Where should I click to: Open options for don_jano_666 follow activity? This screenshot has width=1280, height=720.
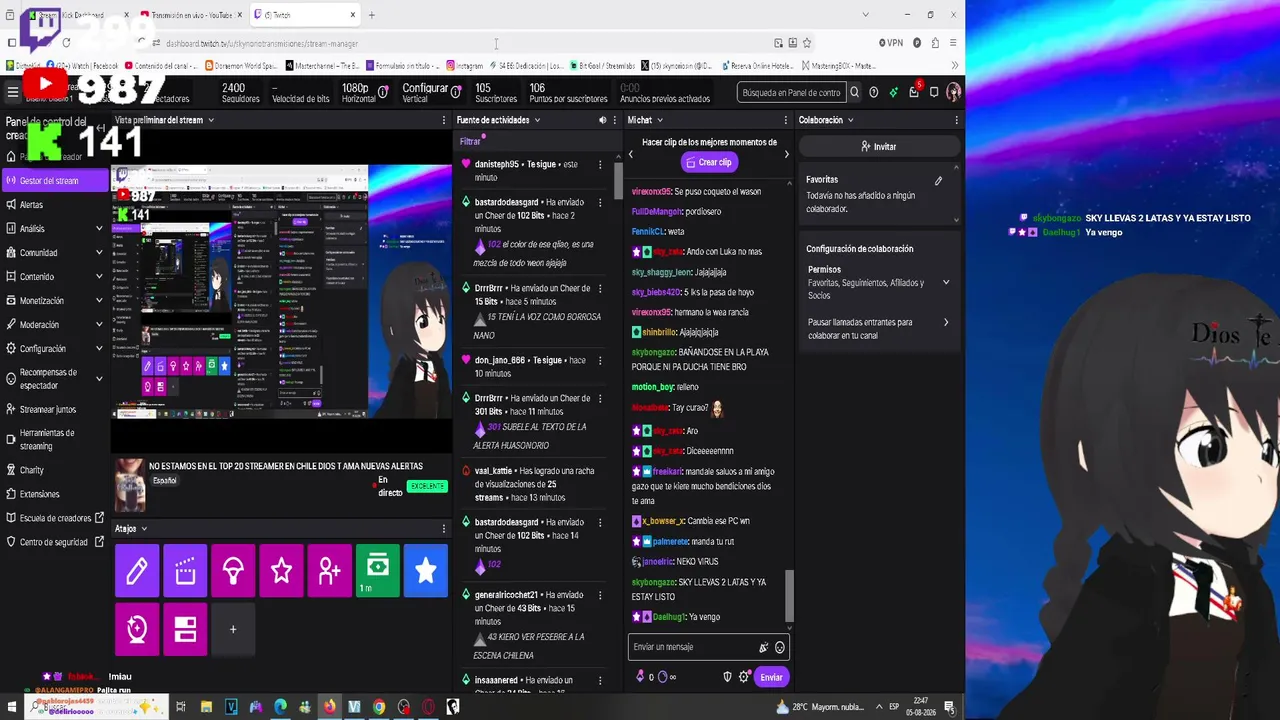(600, 361)
